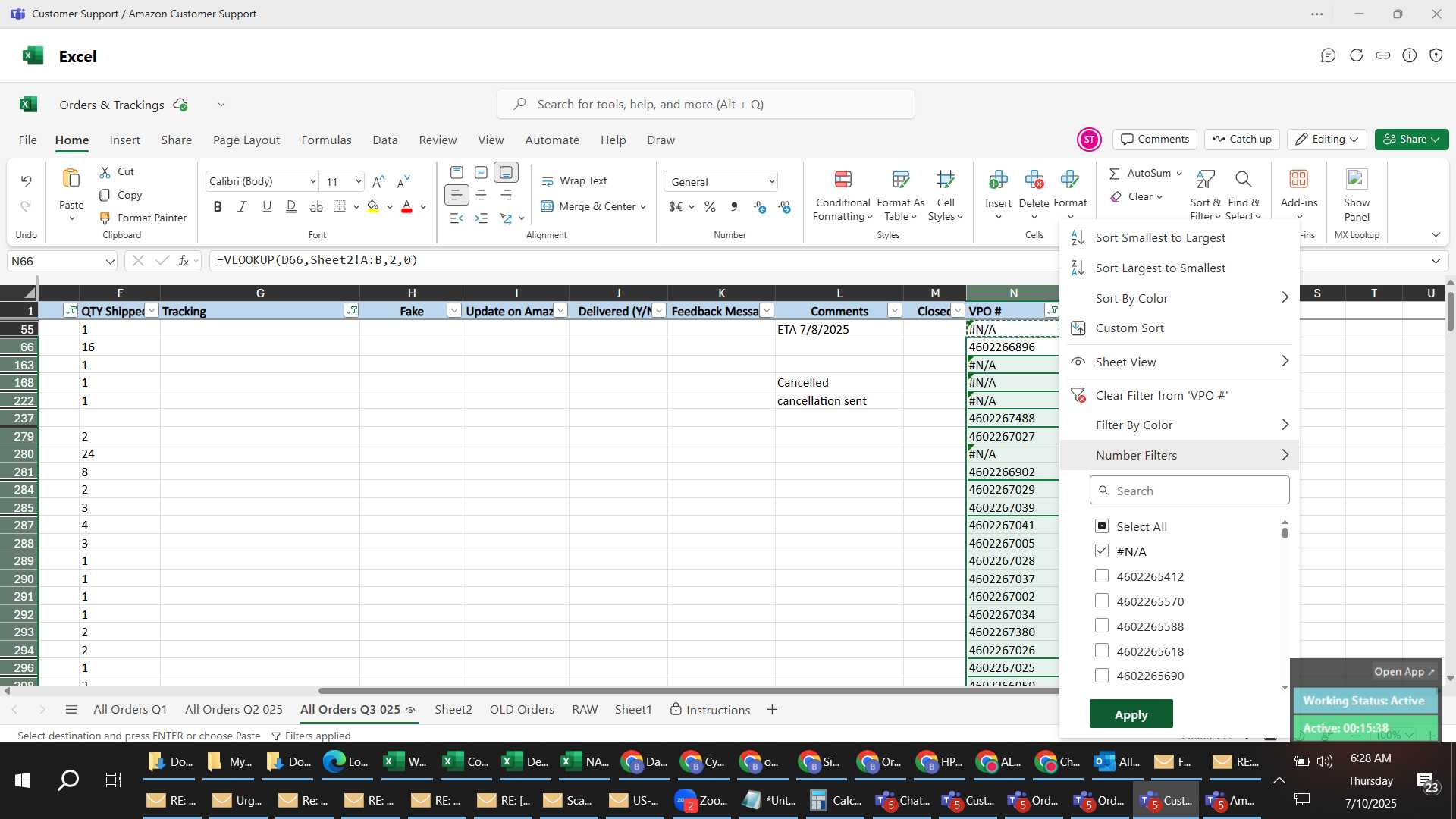
Task: Click the insert function fx icon
Action: click(x=184, y=261)
